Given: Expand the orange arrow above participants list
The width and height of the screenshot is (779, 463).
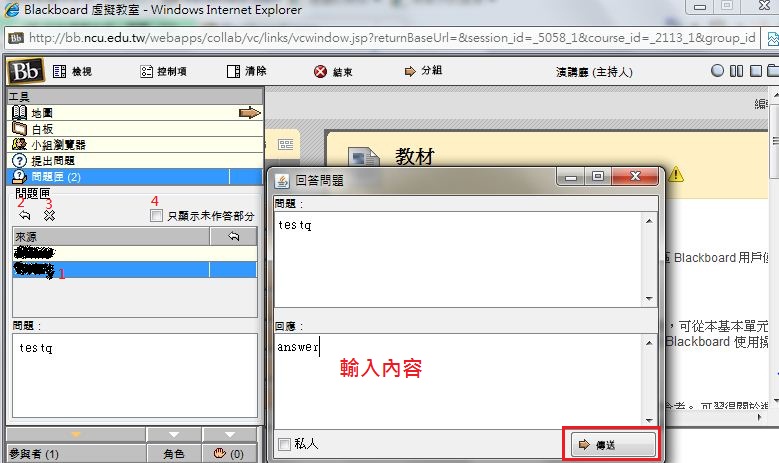Looking at the screenshot, I should point(74,434).
